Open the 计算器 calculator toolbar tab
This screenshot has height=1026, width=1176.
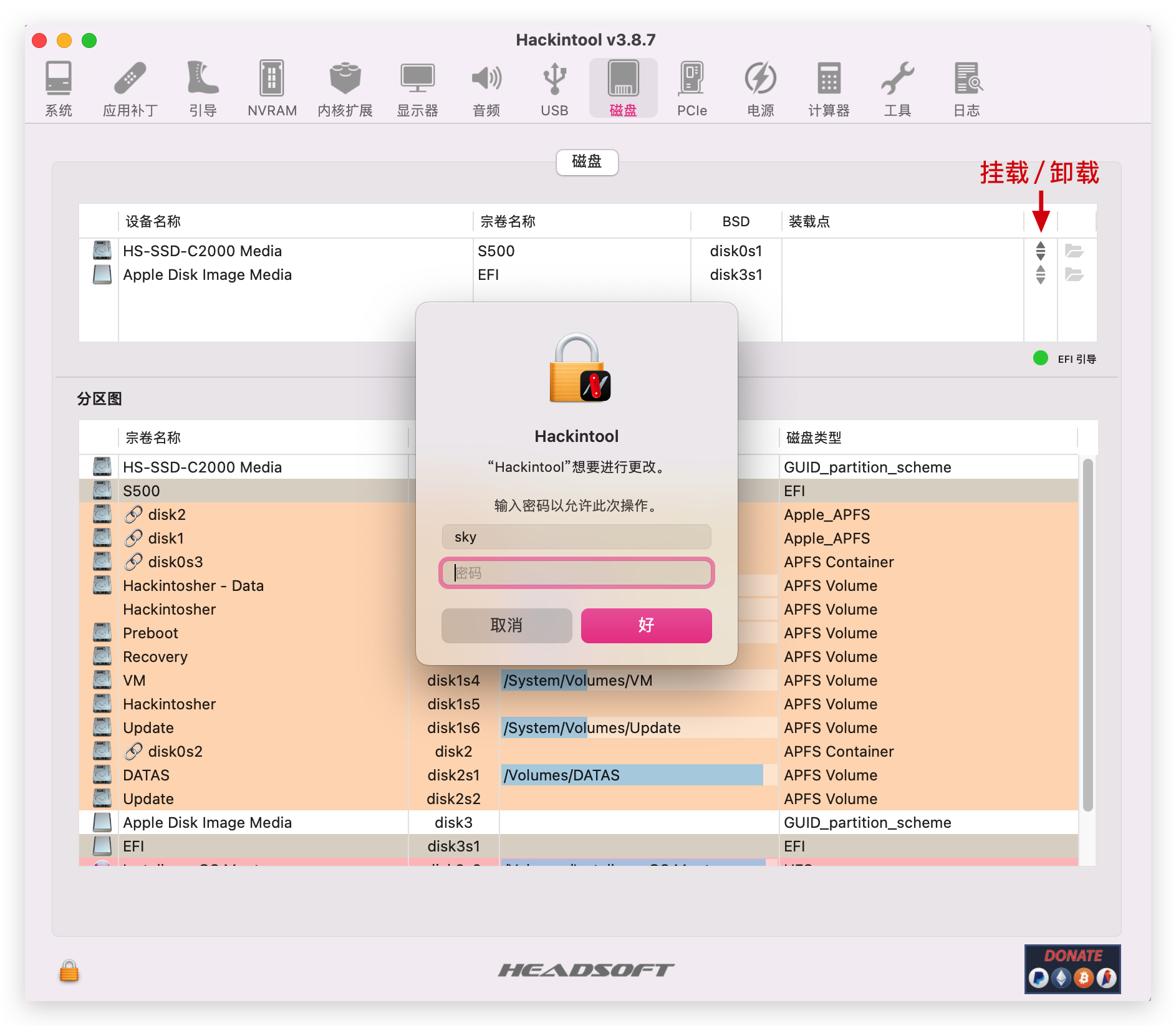pyautogui.click(x=829, y=89)
